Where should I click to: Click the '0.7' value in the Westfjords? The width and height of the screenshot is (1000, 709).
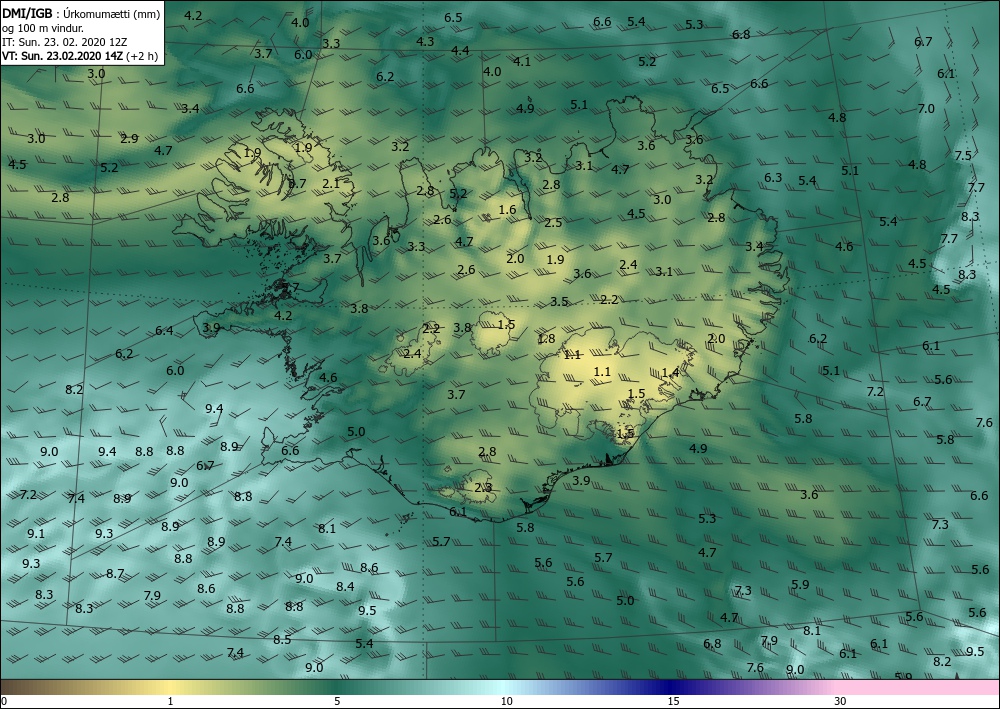[x=297, y=184]
